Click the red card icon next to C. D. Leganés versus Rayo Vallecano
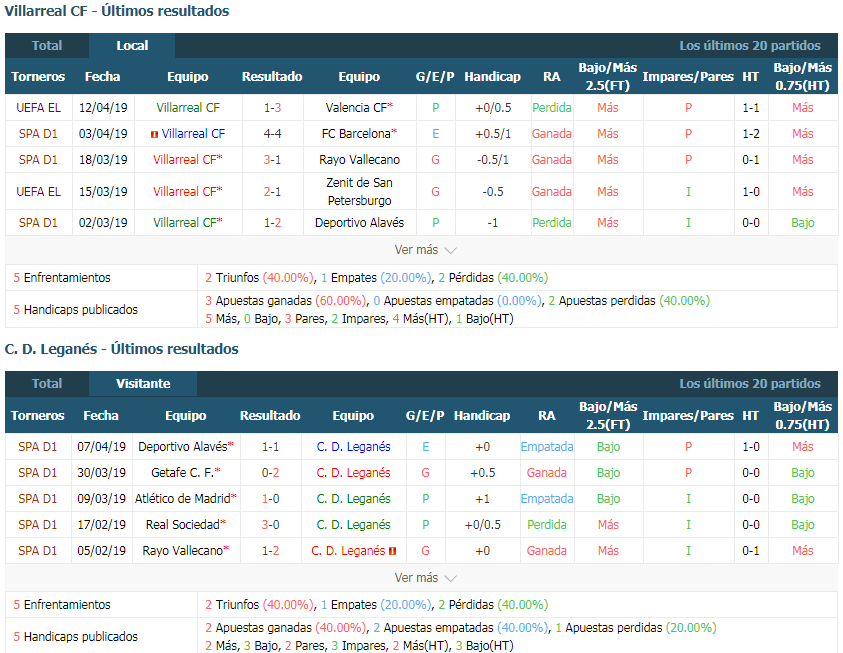Viewport: 843px width, 653px height. 392,551
